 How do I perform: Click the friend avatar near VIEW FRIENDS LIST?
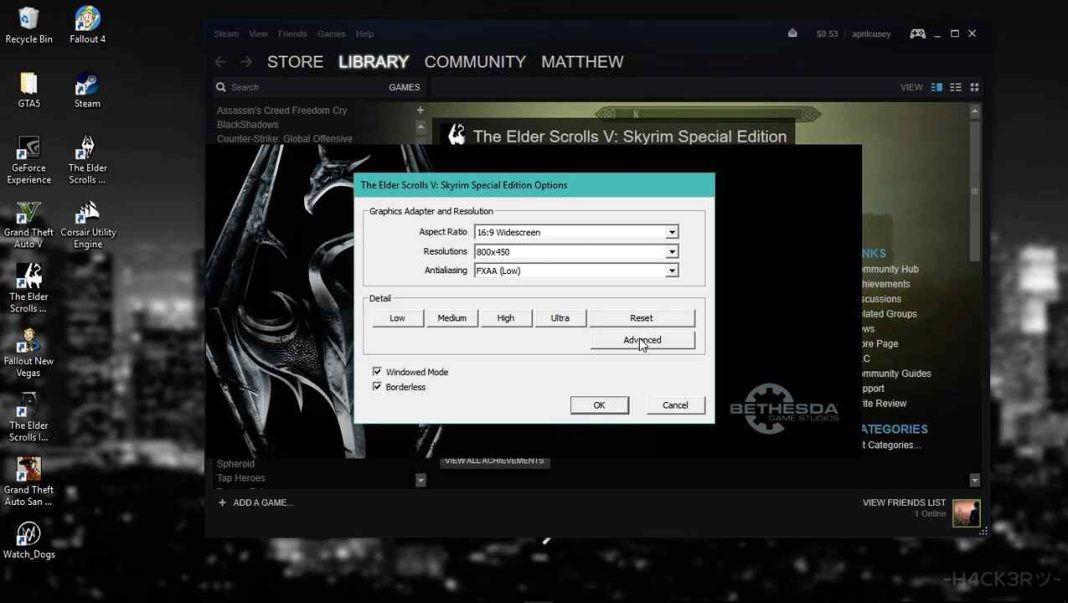(966, 512)
